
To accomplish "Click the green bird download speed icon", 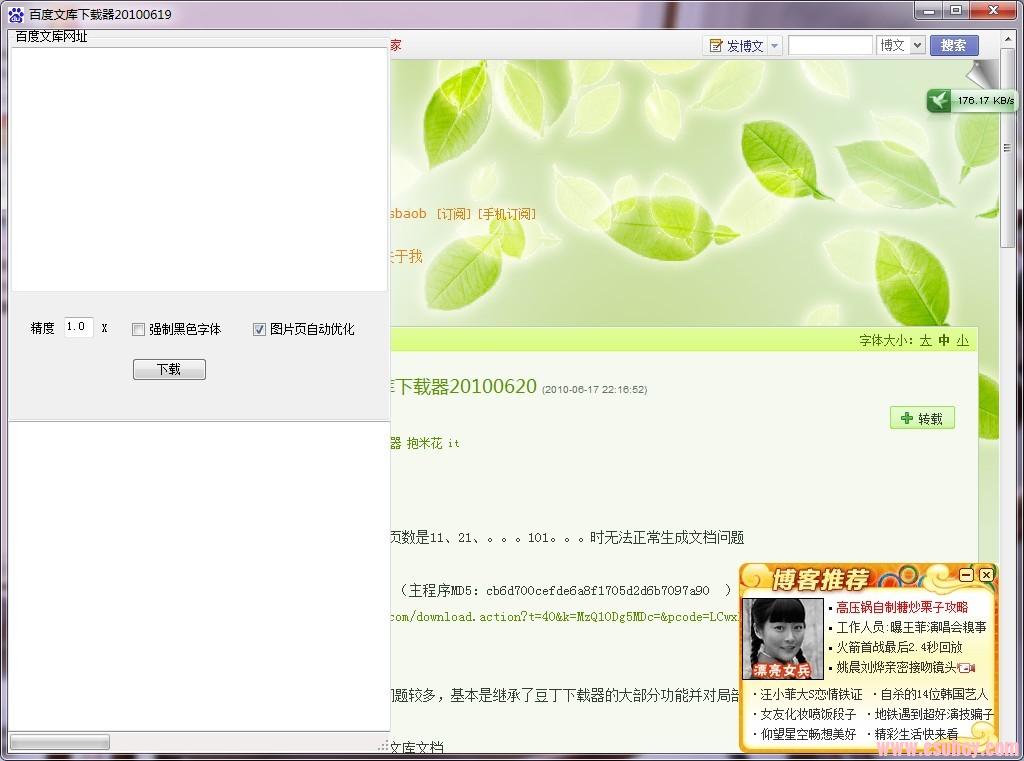I will pos(939,100).
